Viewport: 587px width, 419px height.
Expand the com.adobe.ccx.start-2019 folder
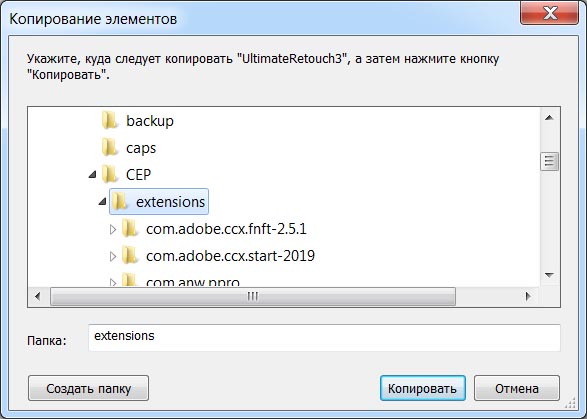113,256
